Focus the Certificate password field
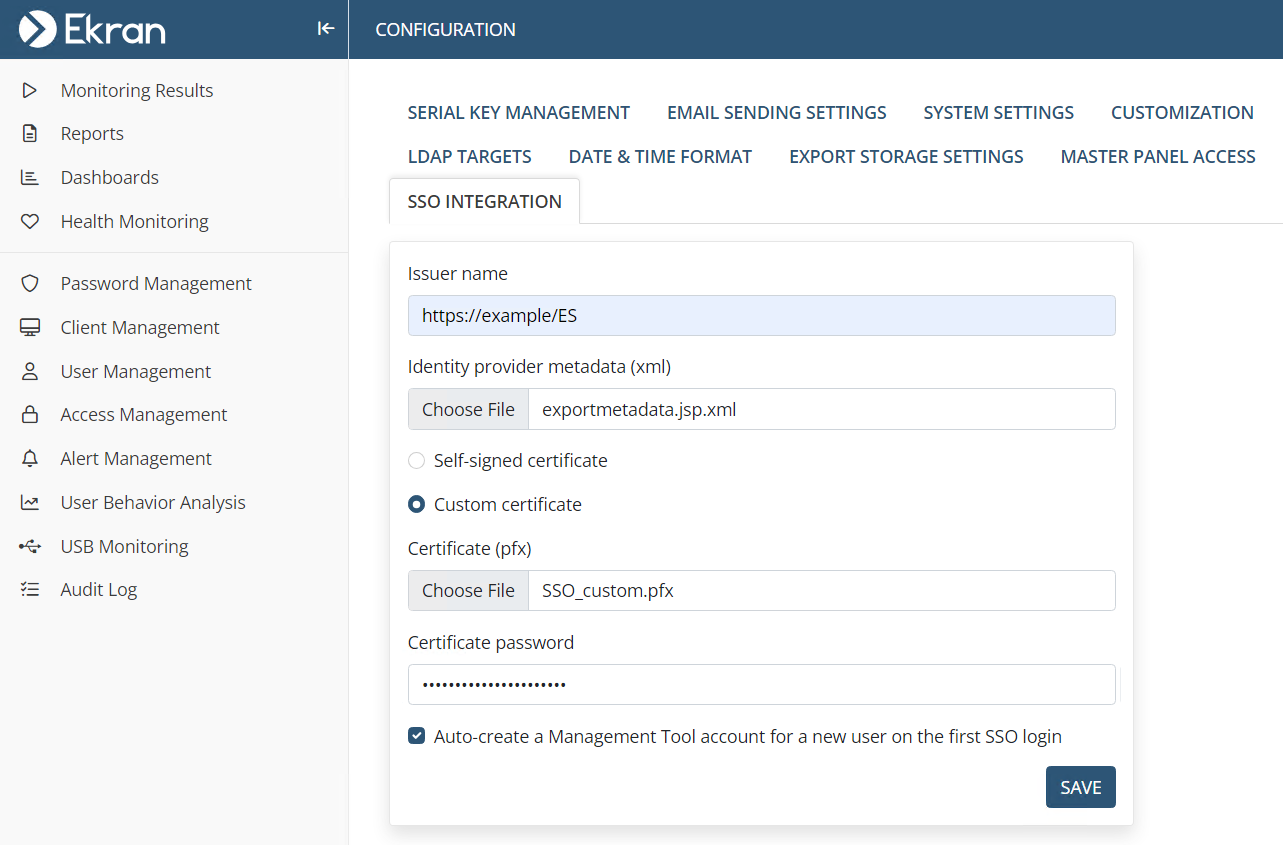Image resolution: width=1283 pixels, height=845 pixels. 761,685
